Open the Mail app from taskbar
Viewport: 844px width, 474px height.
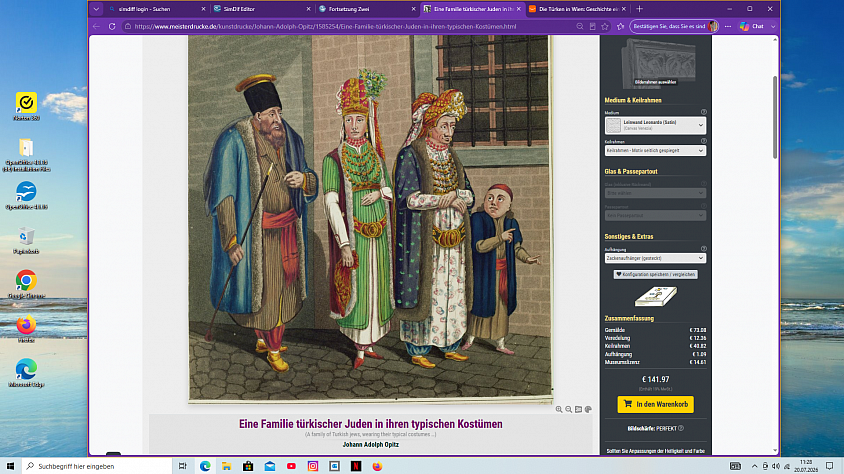coord(270,466)
